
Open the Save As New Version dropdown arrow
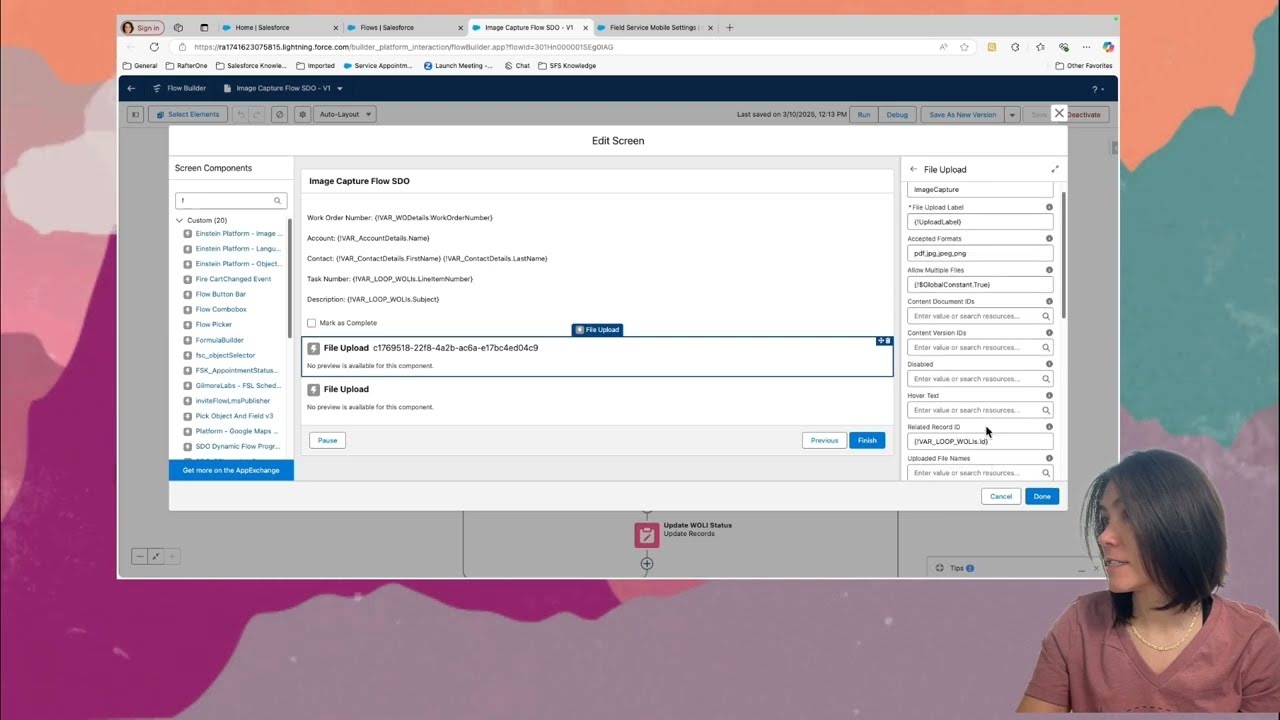(x=1012, y=114)
